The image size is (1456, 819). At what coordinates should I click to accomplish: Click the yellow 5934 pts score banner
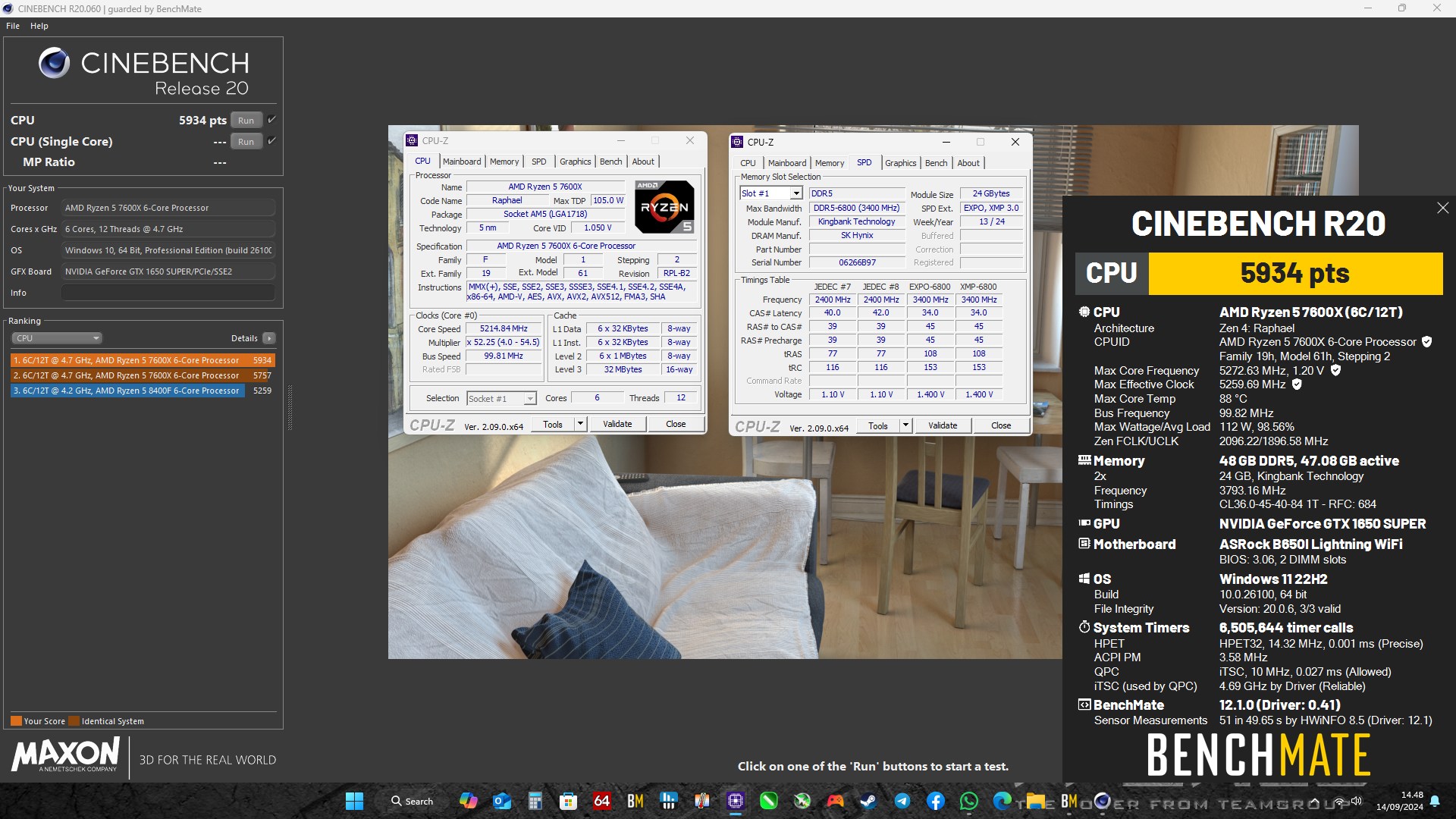[1295, 273]
